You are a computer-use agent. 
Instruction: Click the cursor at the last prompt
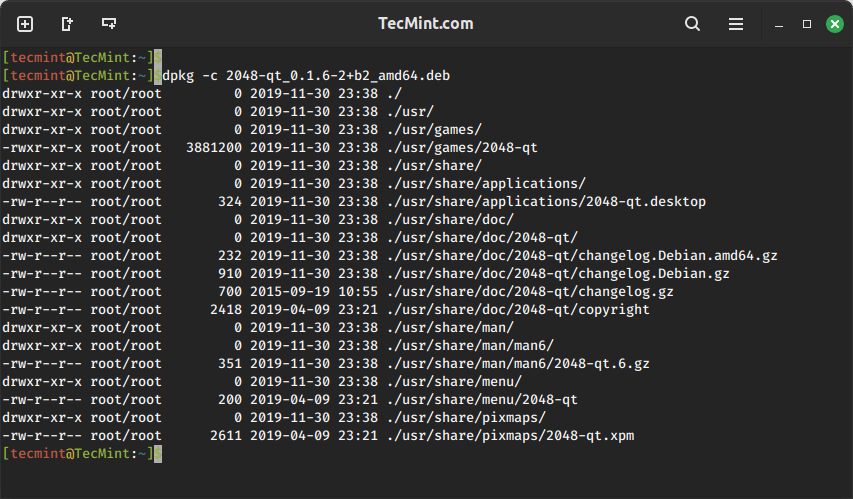point(158,453)
